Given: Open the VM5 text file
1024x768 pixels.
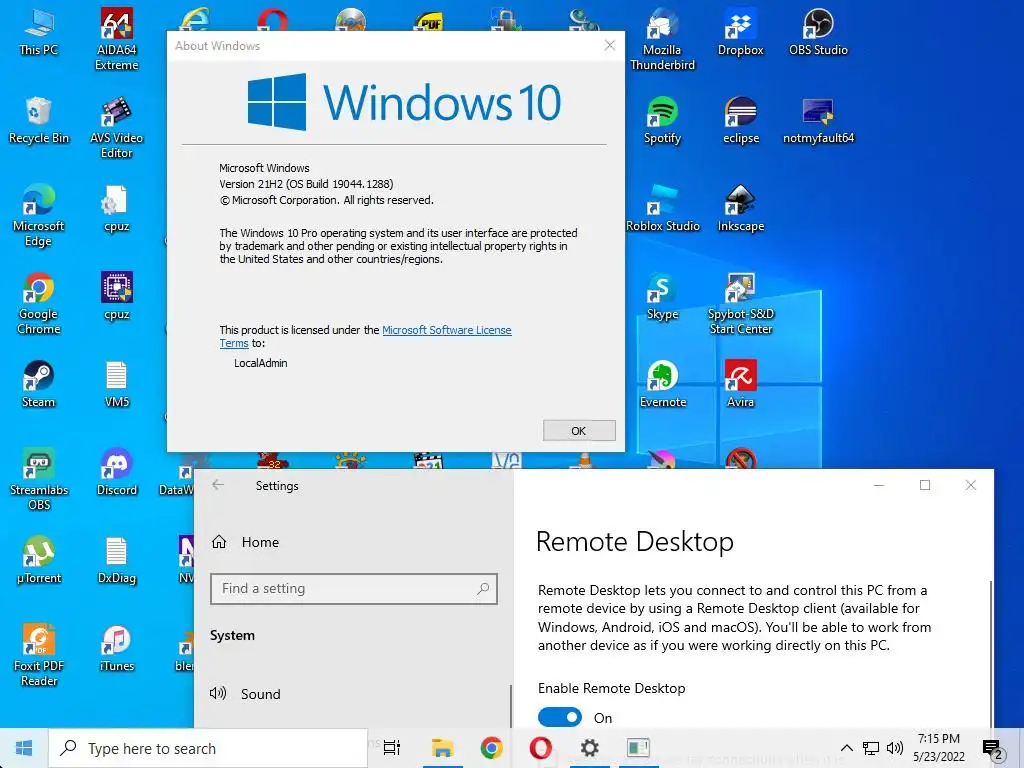Looking at the screenshot, I should click(x=116, y=385).
